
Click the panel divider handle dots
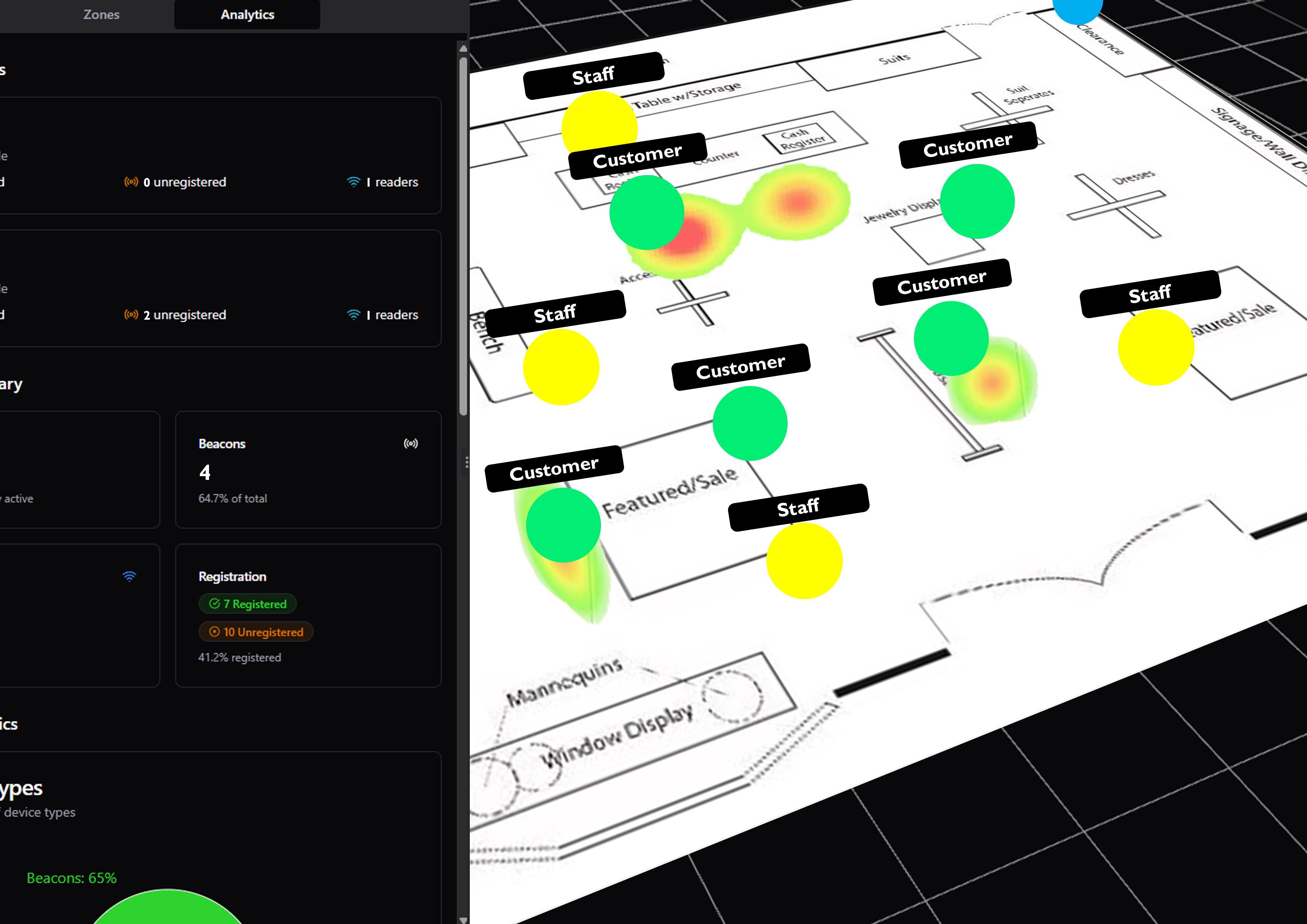(x=467, y=462)
